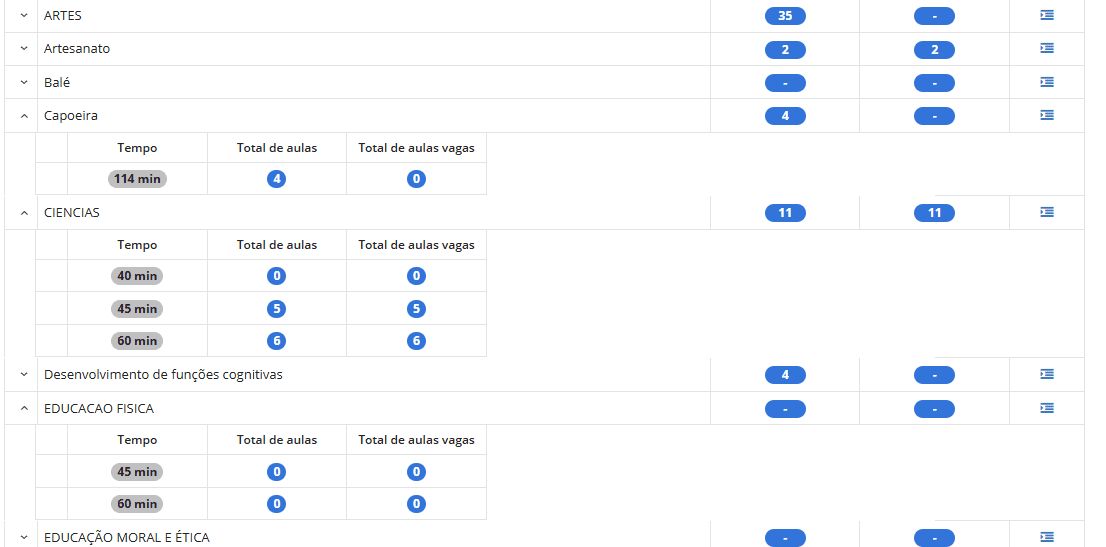
Task: Click the list icon for Balé
Action: pyautogui.click(x=1047, y=82)
